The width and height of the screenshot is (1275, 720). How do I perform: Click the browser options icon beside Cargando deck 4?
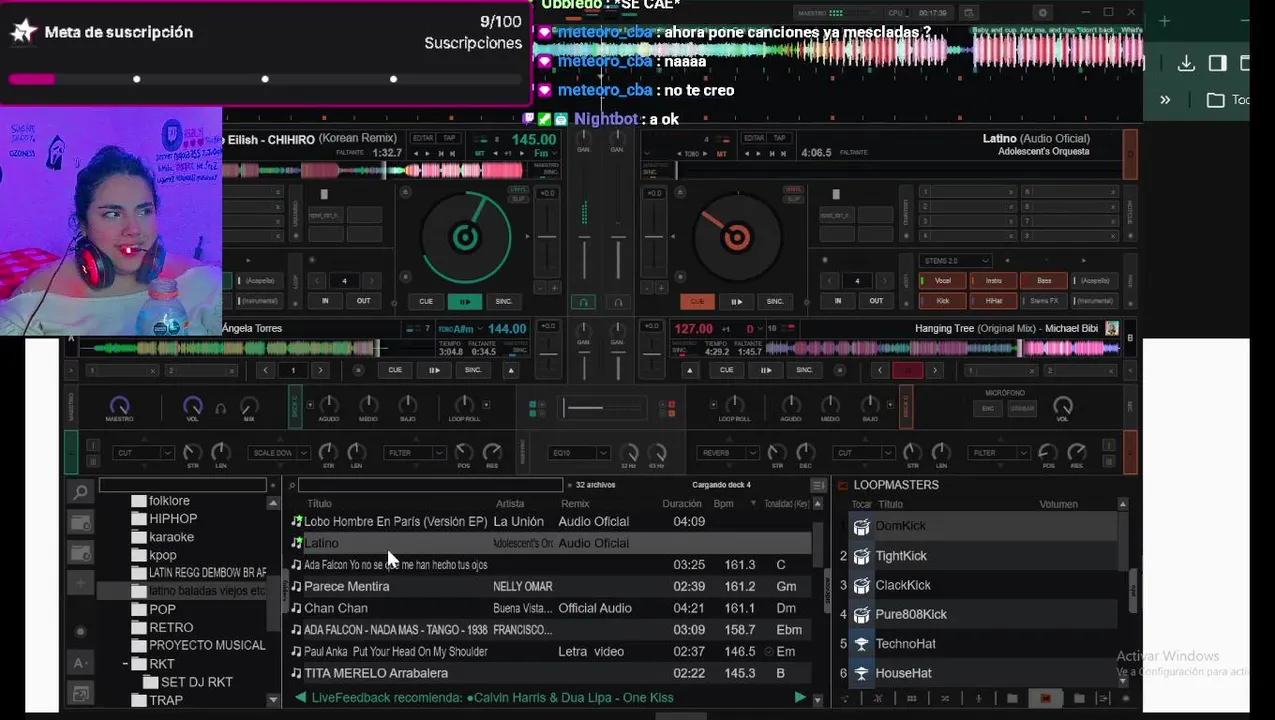pos(818,485)
